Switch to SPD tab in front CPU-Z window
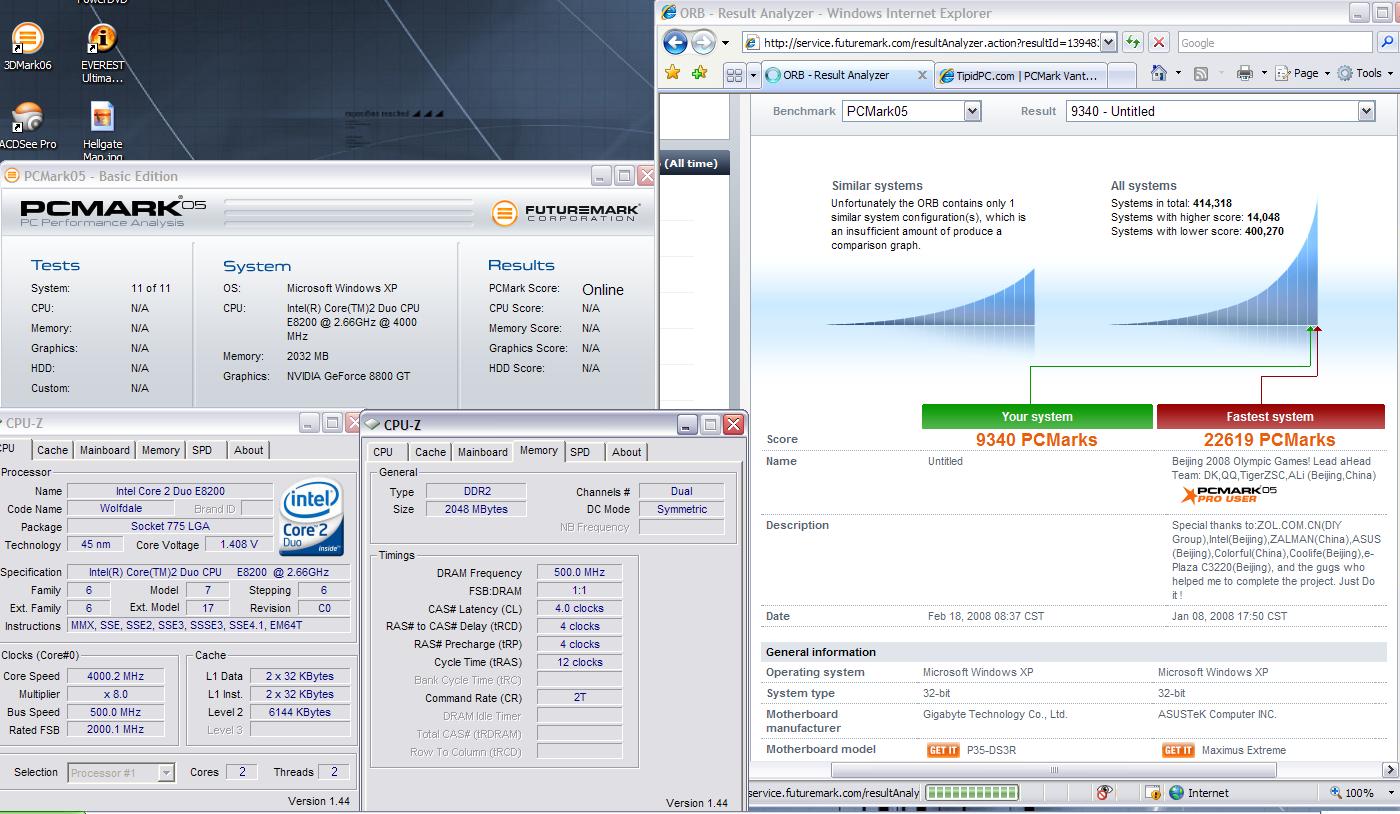 [580, 452]
